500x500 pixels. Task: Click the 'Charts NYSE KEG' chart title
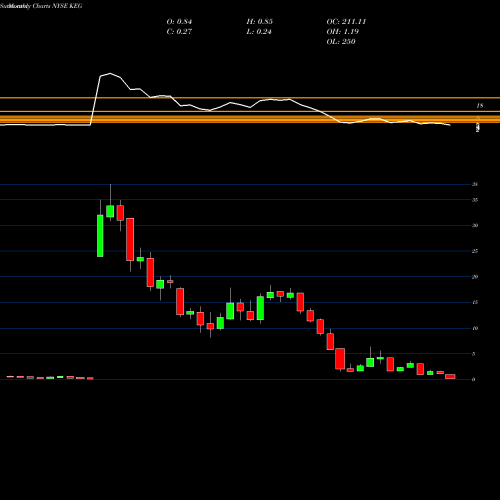57,6
